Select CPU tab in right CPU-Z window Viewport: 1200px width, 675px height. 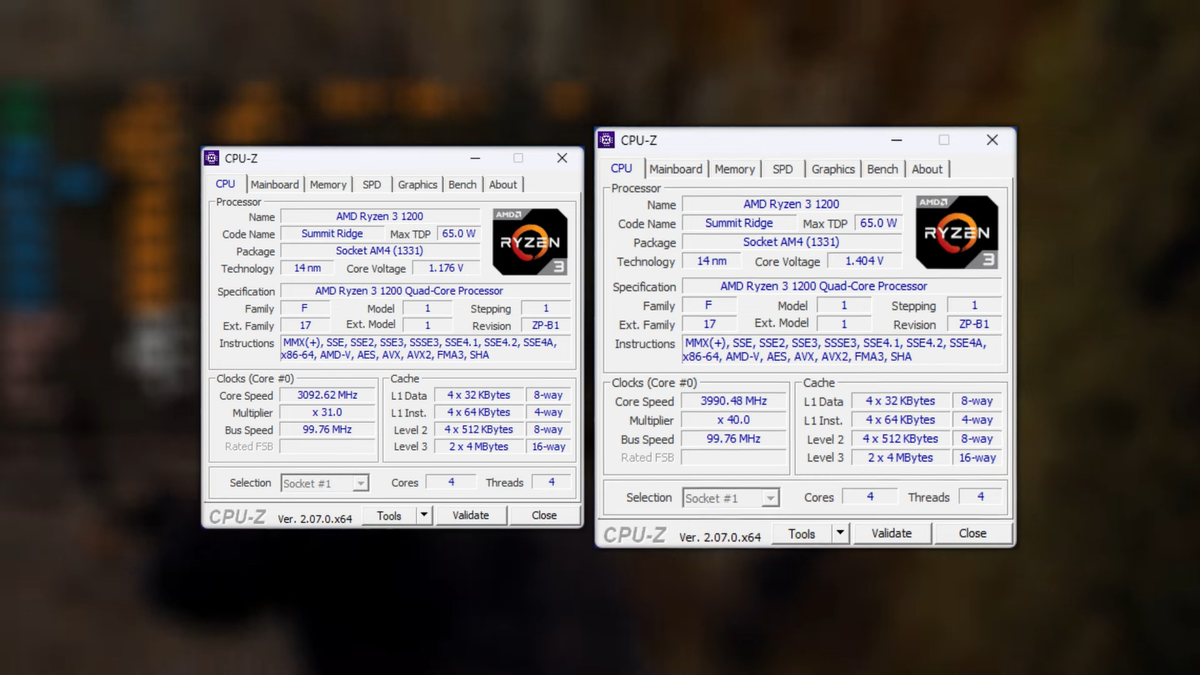click(x=622, y=168)
